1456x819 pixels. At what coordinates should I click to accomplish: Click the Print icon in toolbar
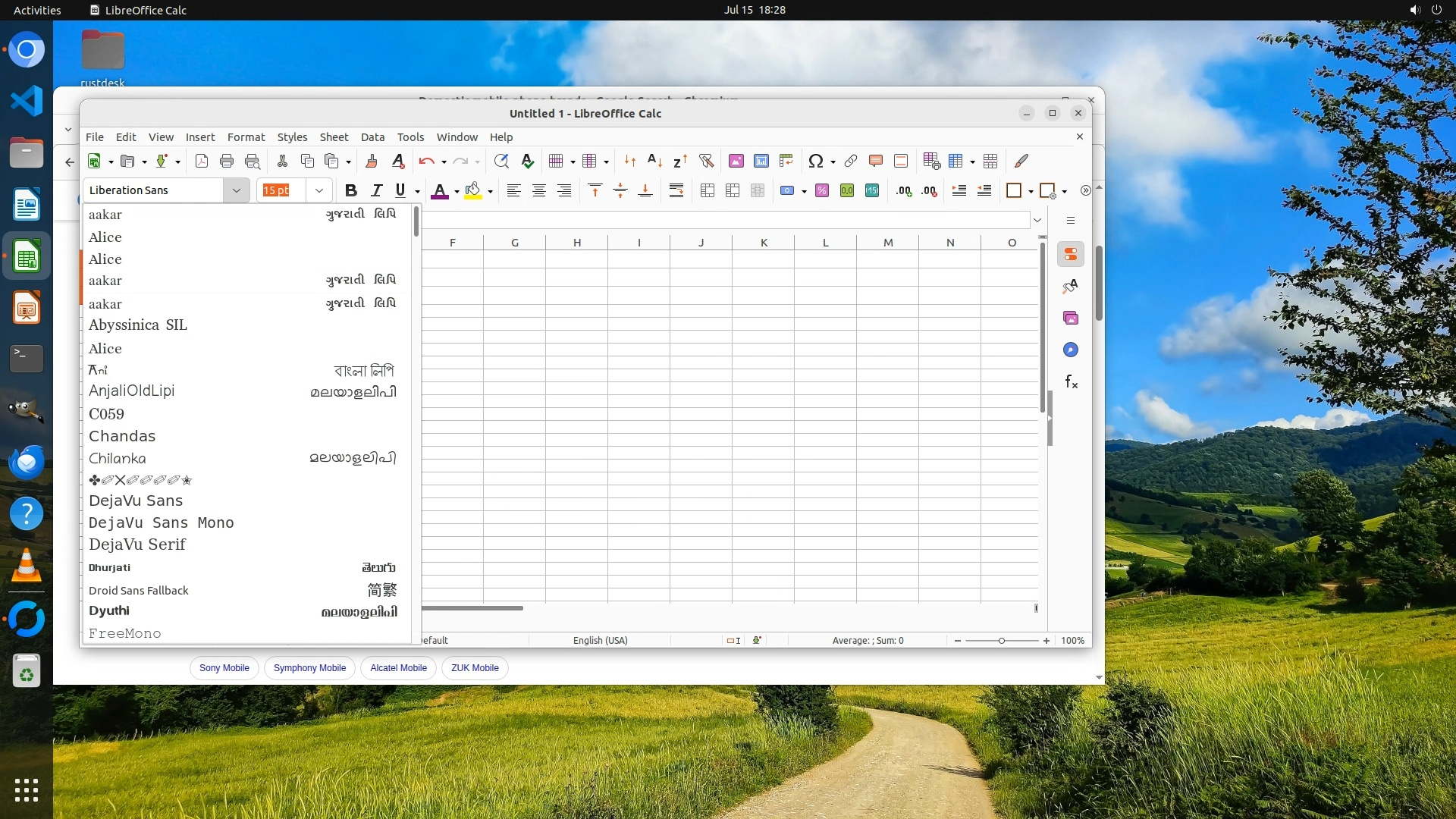226,161
